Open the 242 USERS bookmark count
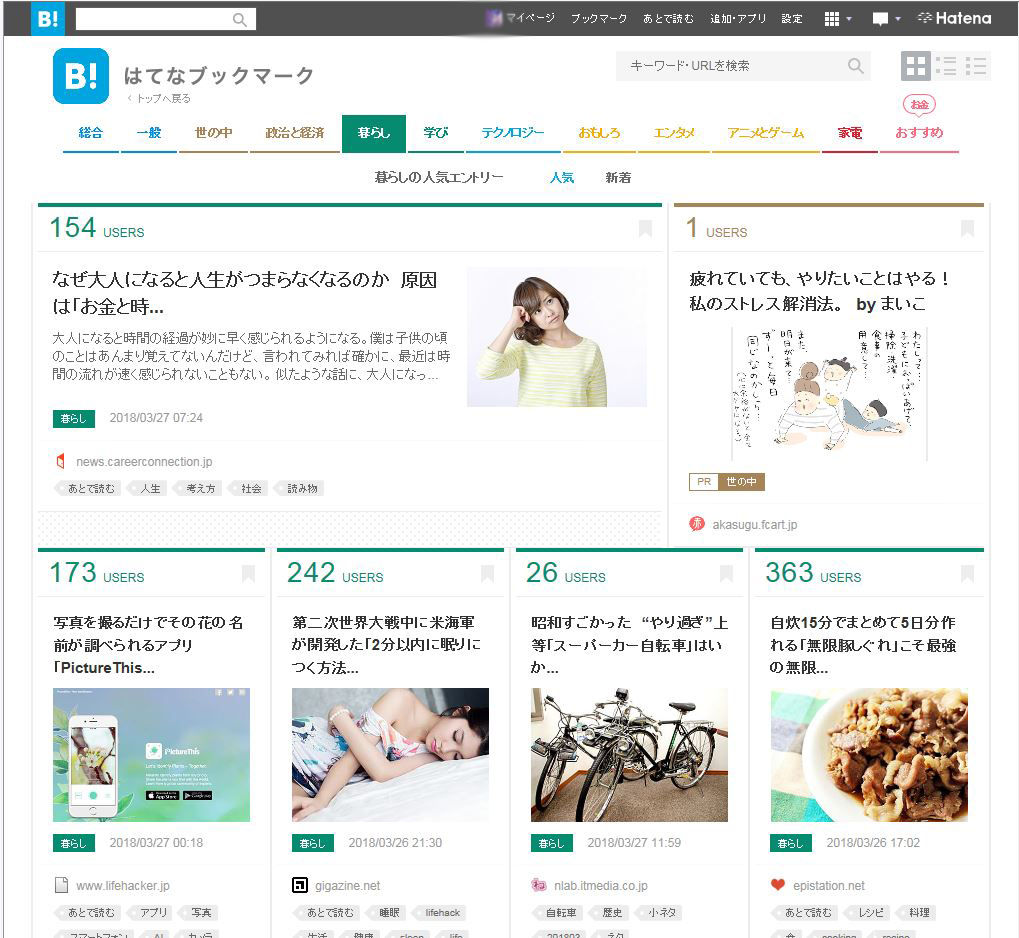Screen dimensions: 1019x938 [335, 573]
